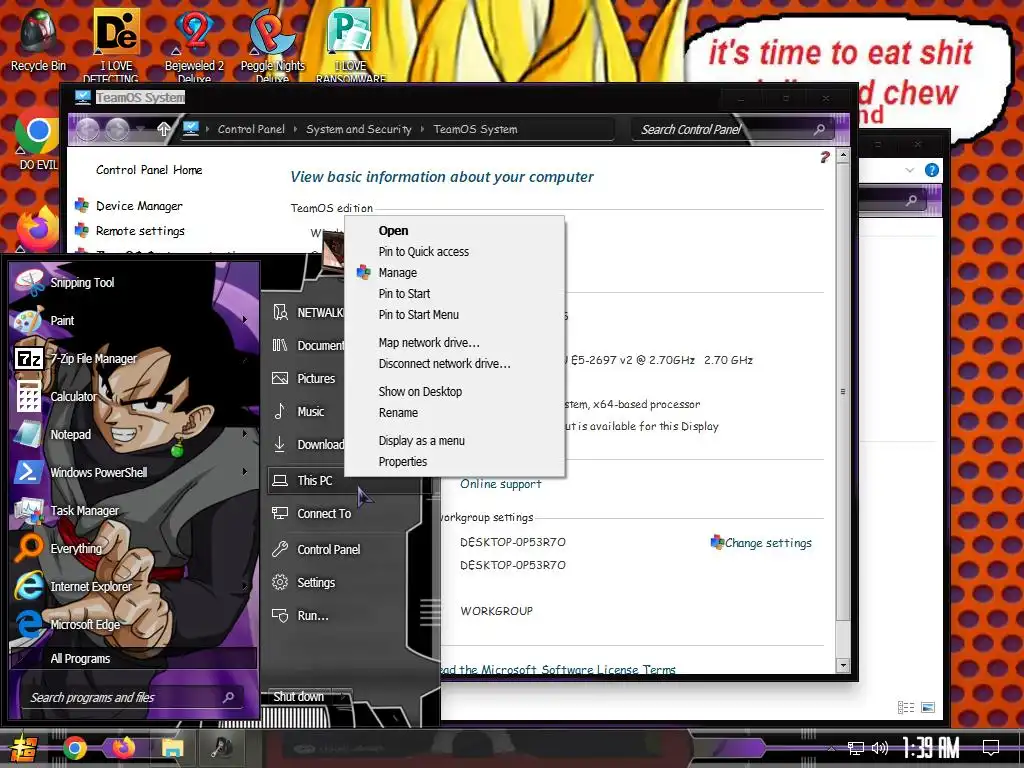Click the Shut down button
The width and height of the screenshot is (1024, 768).
click(x=298, y=697)
